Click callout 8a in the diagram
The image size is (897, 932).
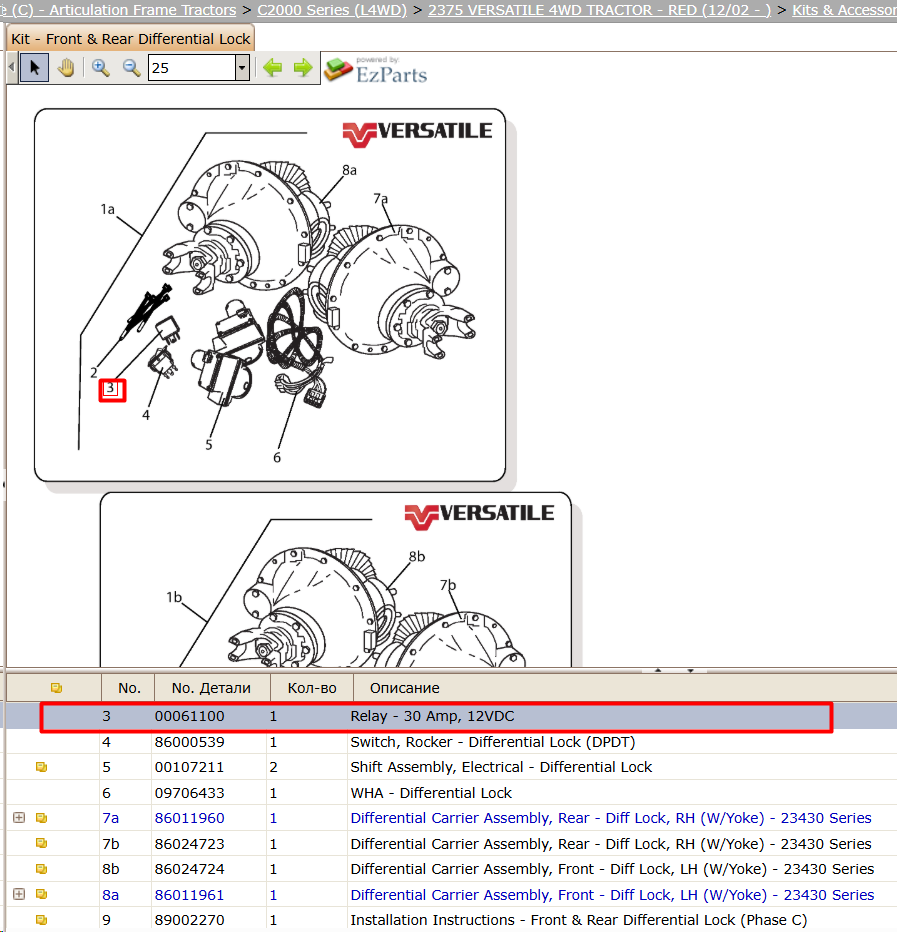click(x=350, y=171)
